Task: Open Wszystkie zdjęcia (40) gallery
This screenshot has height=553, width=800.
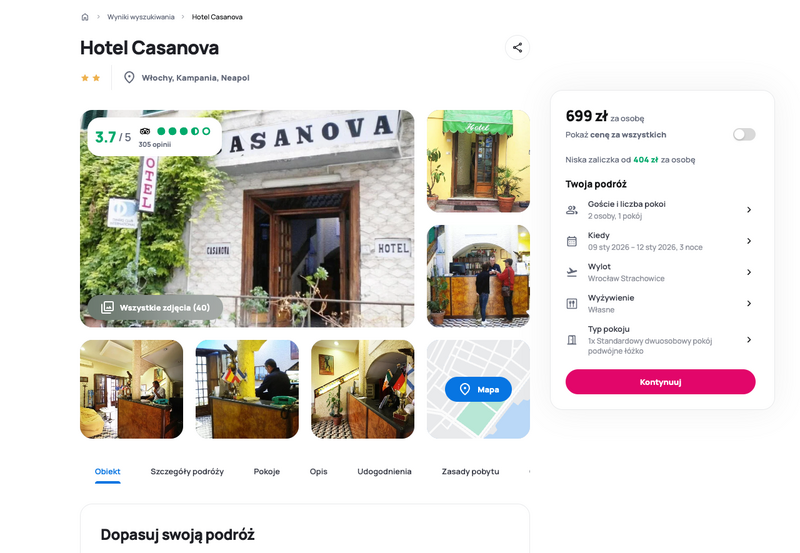Action: pos(155,308)
